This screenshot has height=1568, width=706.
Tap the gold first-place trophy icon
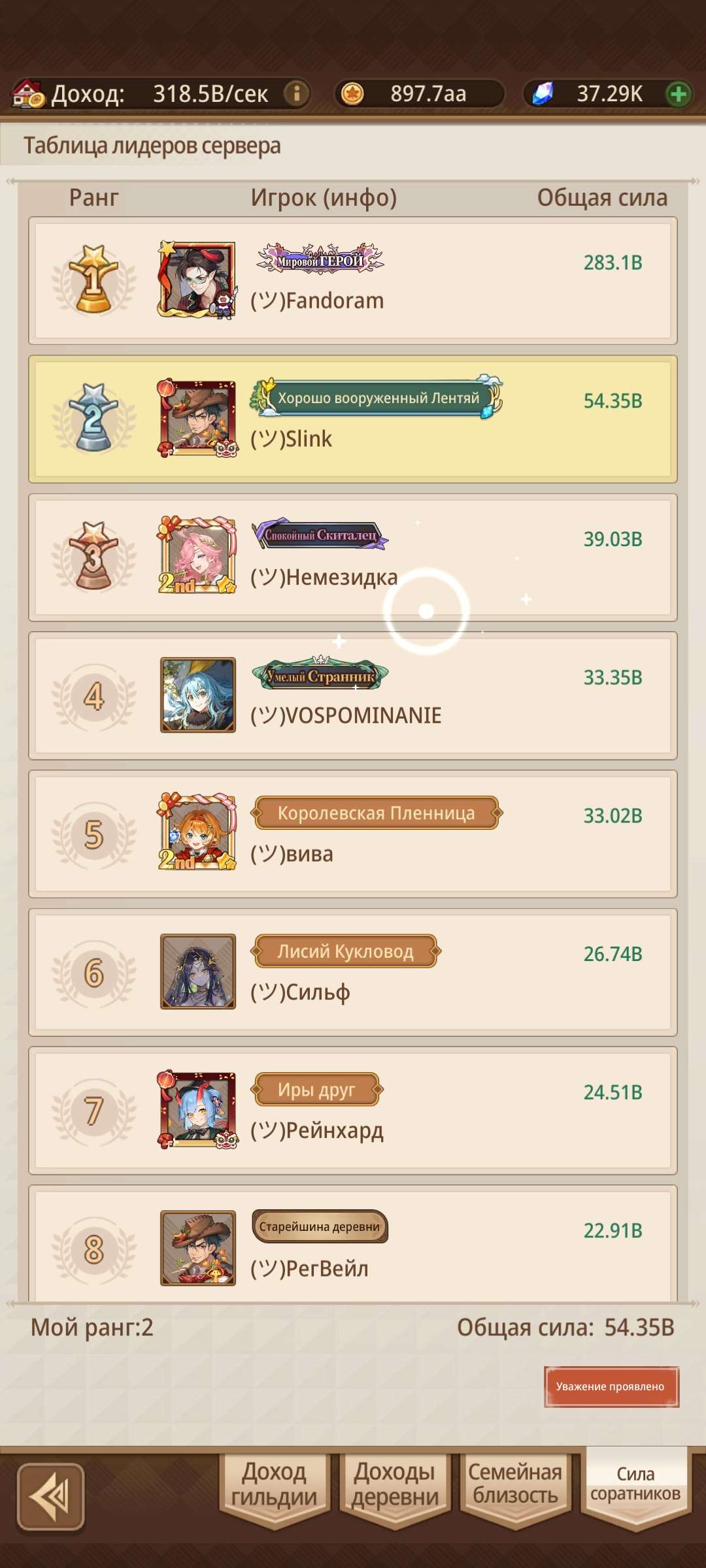coord(94,280)
